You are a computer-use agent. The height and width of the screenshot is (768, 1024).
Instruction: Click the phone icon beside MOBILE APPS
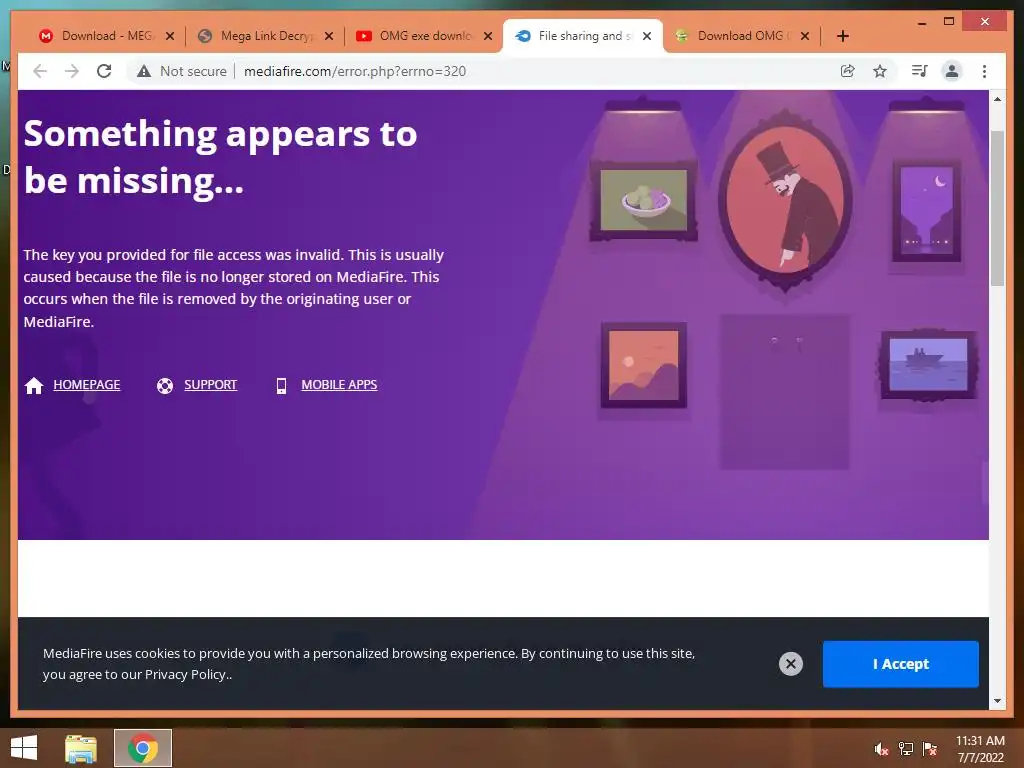[281, 386]
